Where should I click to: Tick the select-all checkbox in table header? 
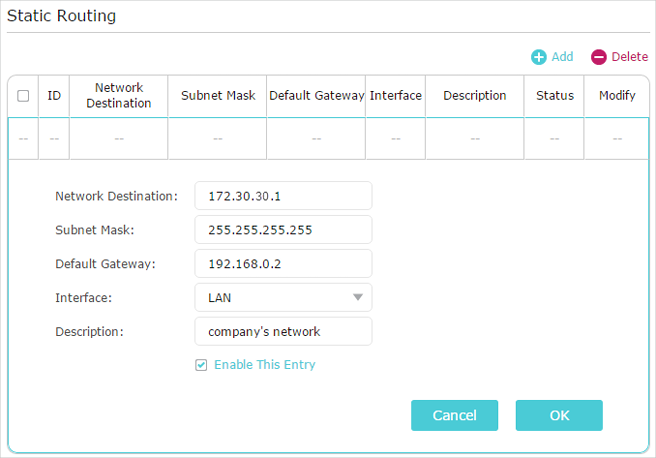tap(23, 96)
